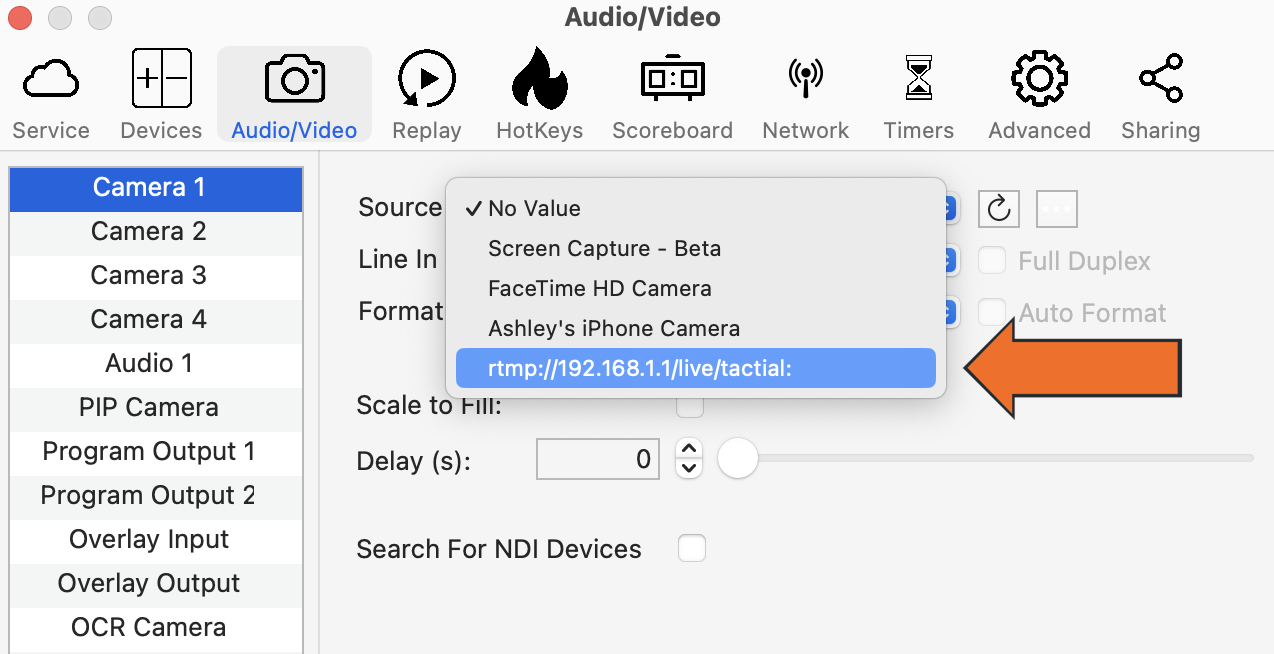Open the Sharing settings

point(1160,92)
